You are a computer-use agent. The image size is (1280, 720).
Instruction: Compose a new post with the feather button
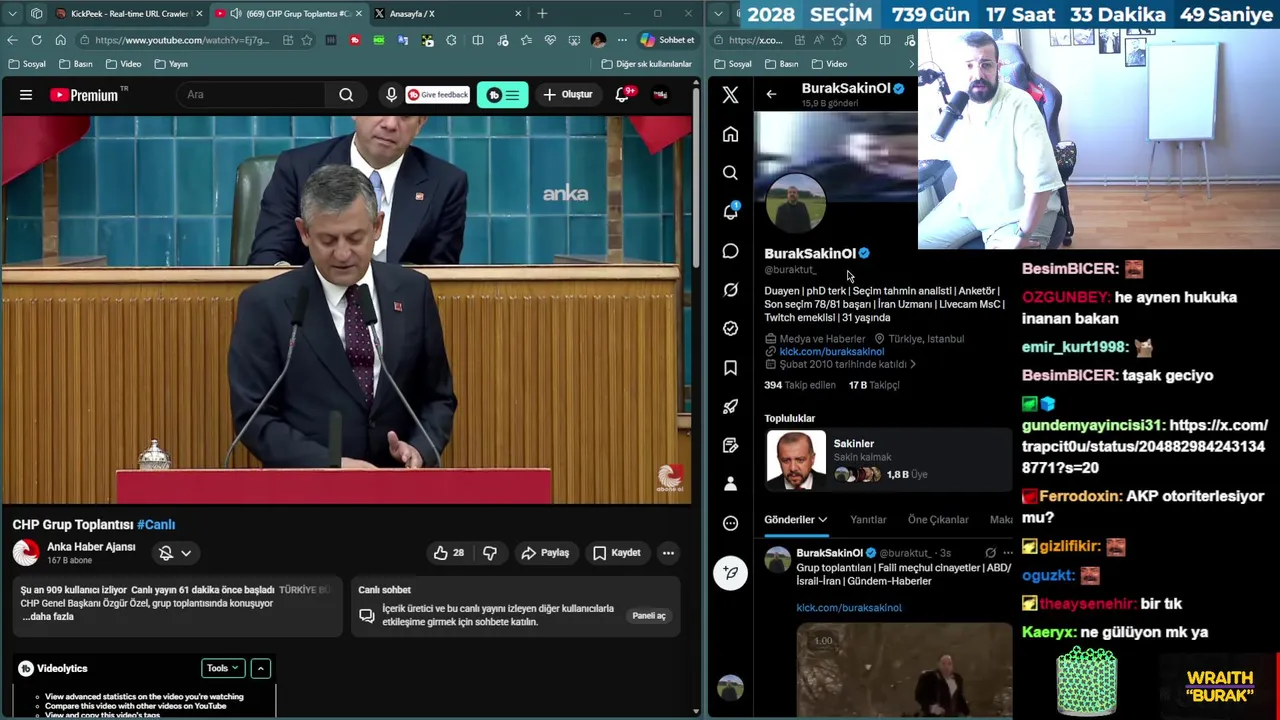(x=730, y=572)
